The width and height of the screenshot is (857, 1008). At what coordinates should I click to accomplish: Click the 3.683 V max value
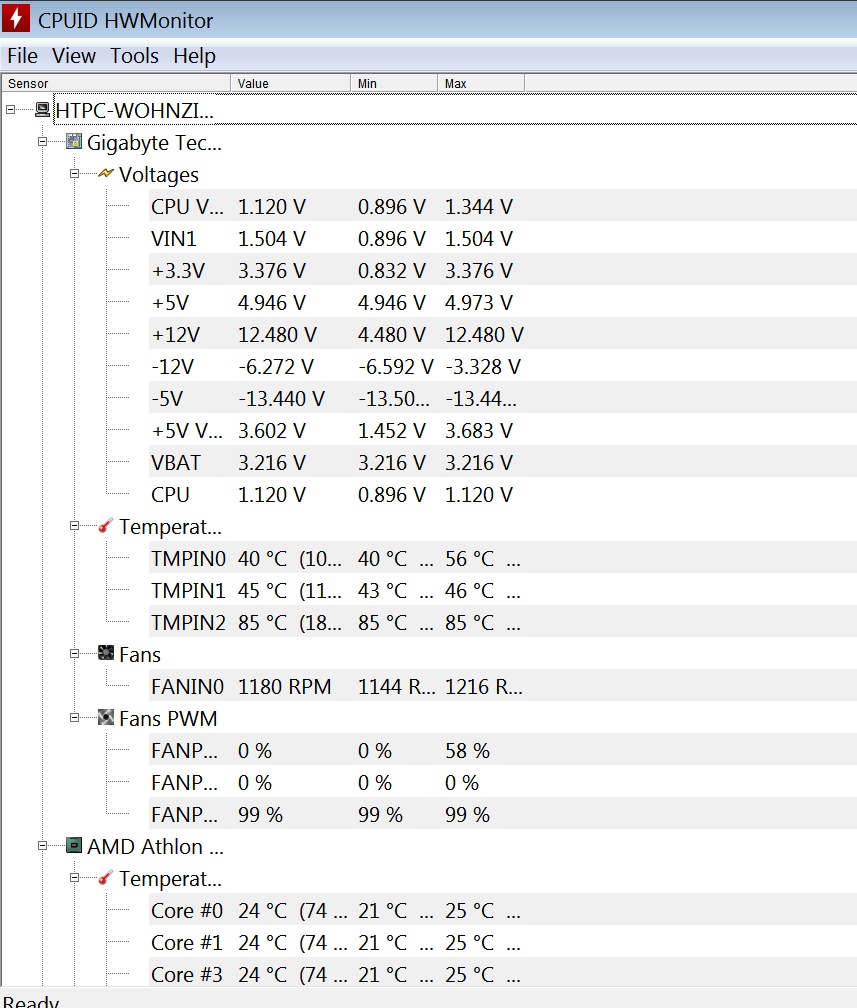(x=479, y=431)
